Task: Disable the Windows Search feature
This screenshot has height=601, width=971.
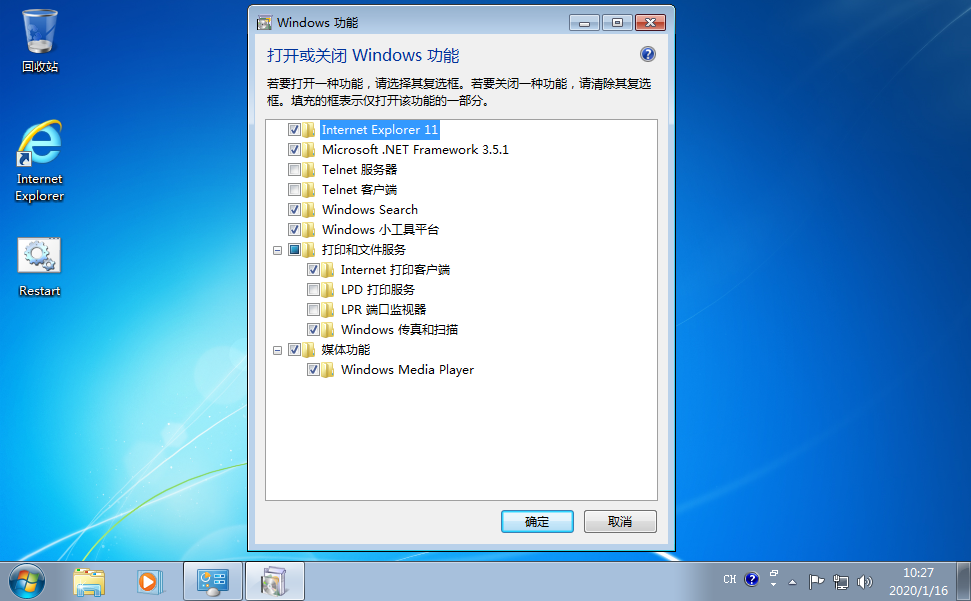Action: (x=295, y=209)
